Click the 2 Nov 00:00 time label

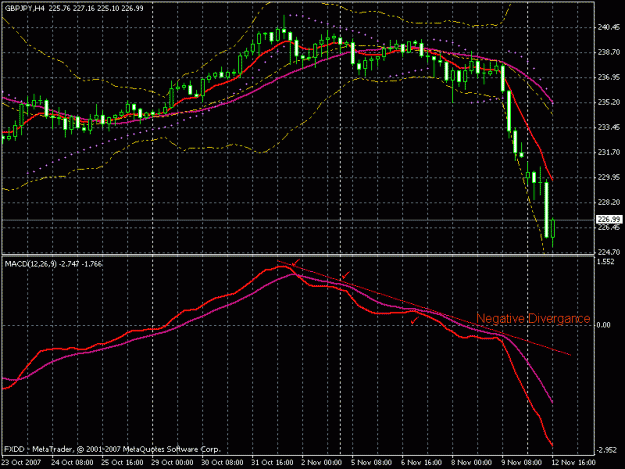click(321, 463)
